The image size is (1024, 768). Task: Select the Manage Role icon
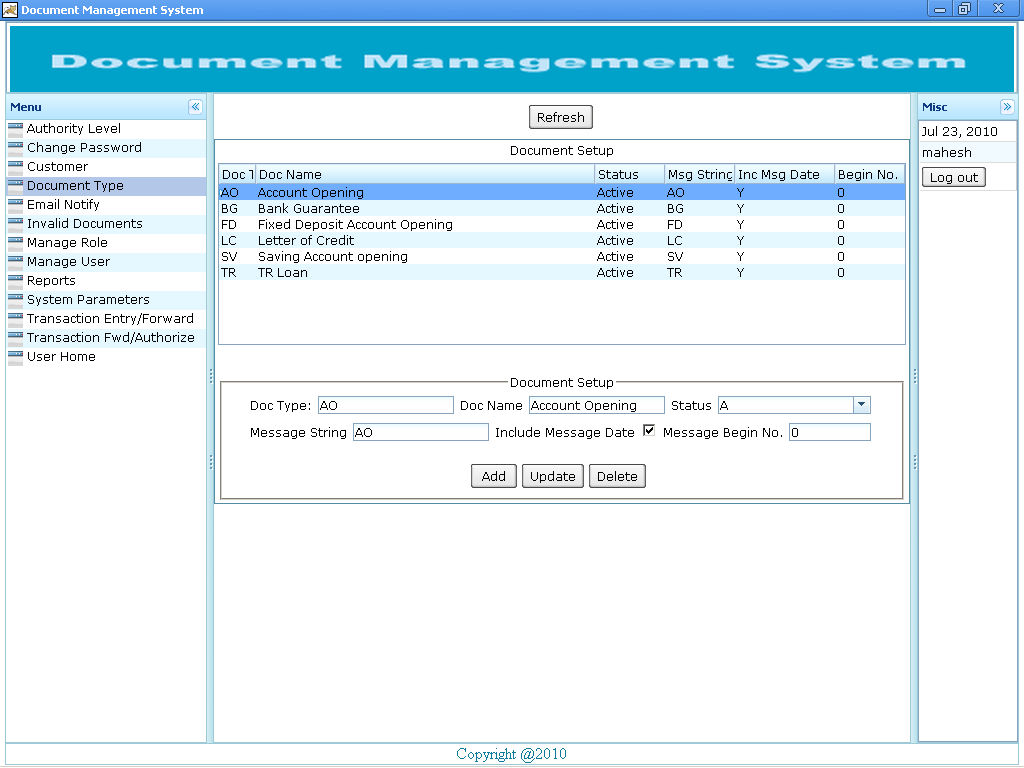(15, 242)
